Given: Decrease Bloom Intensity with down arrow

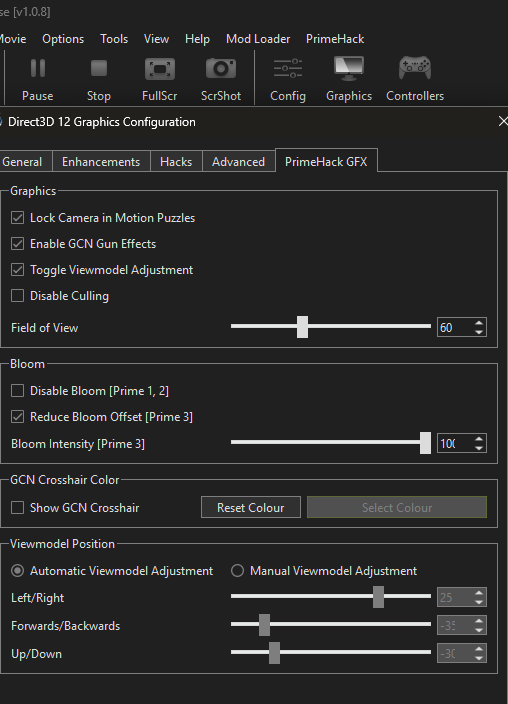Looking at the screenshot, I should (479, 448).
